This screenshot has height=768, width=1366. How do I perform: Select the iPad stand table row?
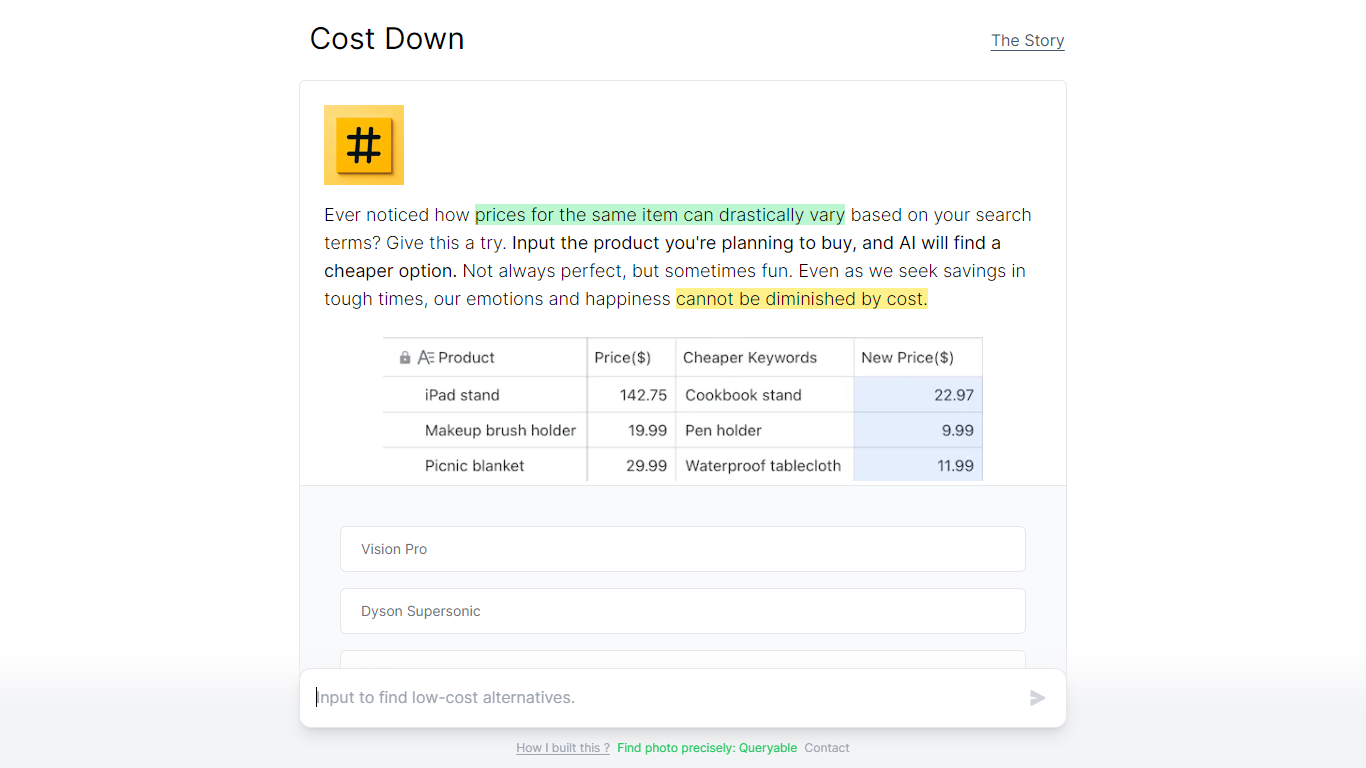683,395
